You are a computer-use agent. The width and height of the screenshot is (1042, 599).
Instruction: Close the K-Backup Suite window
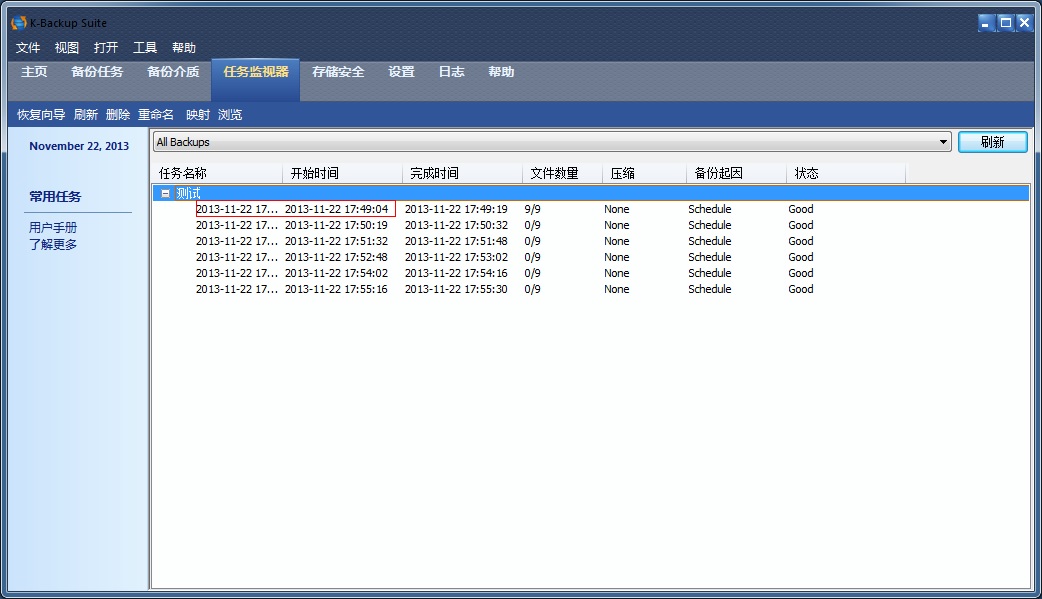pos(1025,23)
